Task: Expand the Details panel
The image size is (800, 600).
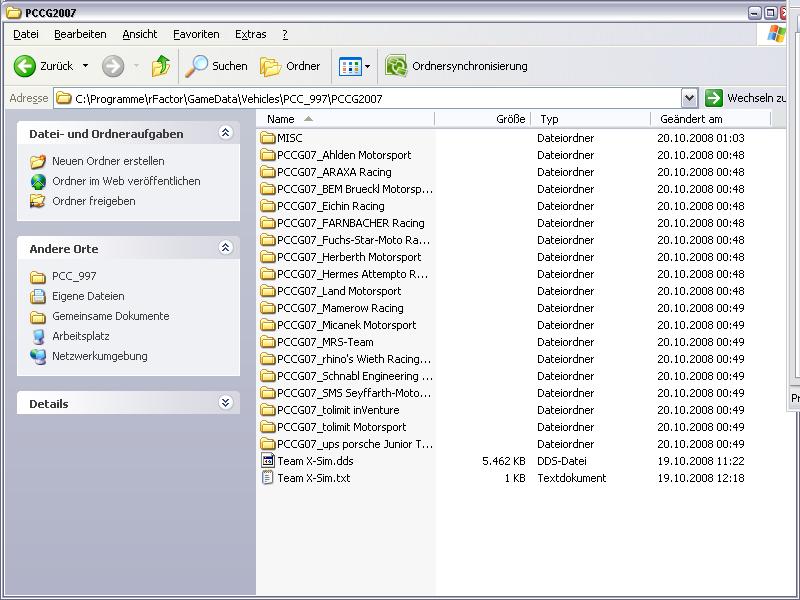Action: (226, 403)
